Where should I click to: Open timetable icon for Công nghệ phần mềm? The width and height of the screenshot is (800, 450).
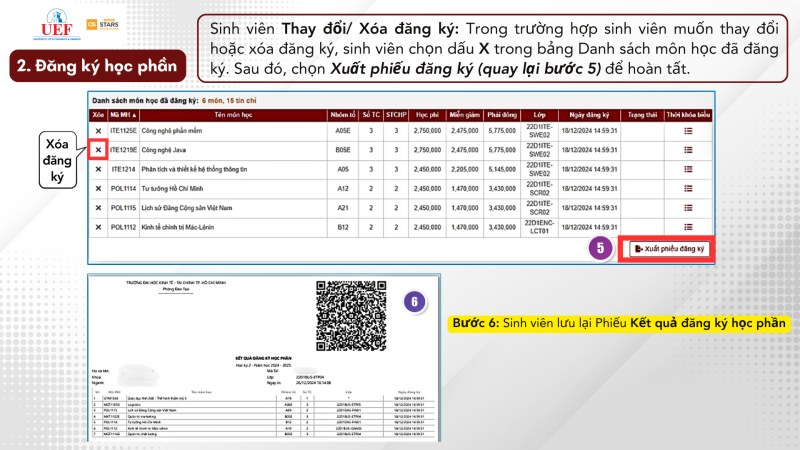pos(688,131)
